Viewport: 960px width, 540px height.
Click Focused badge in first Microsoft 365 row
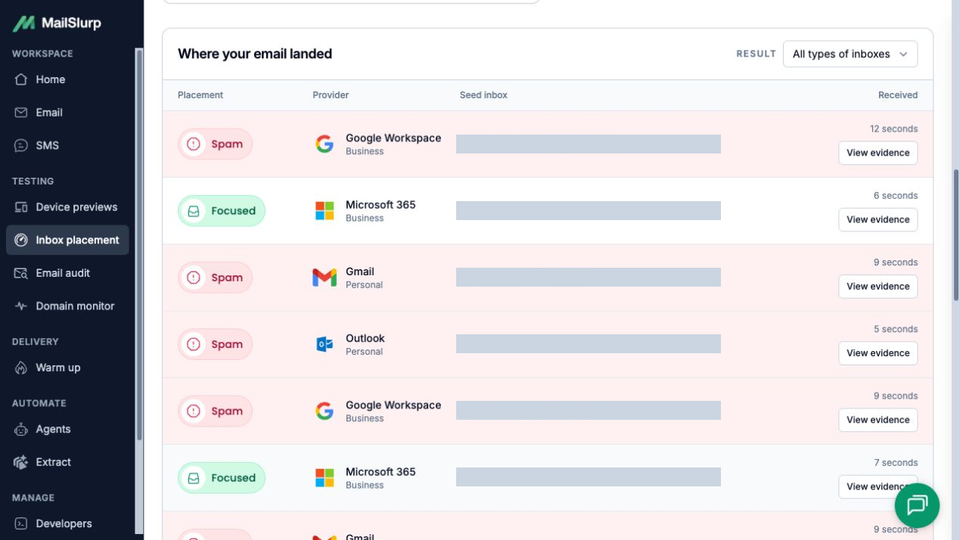click(x=222, y=211)
